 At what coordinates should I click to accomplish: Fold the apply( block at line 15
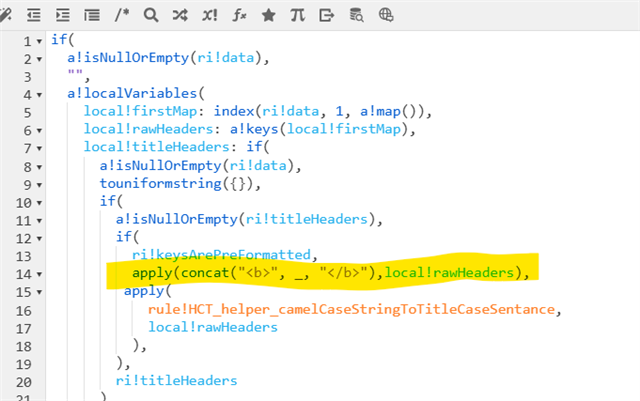pyautogui.click(x=39, y=291)
